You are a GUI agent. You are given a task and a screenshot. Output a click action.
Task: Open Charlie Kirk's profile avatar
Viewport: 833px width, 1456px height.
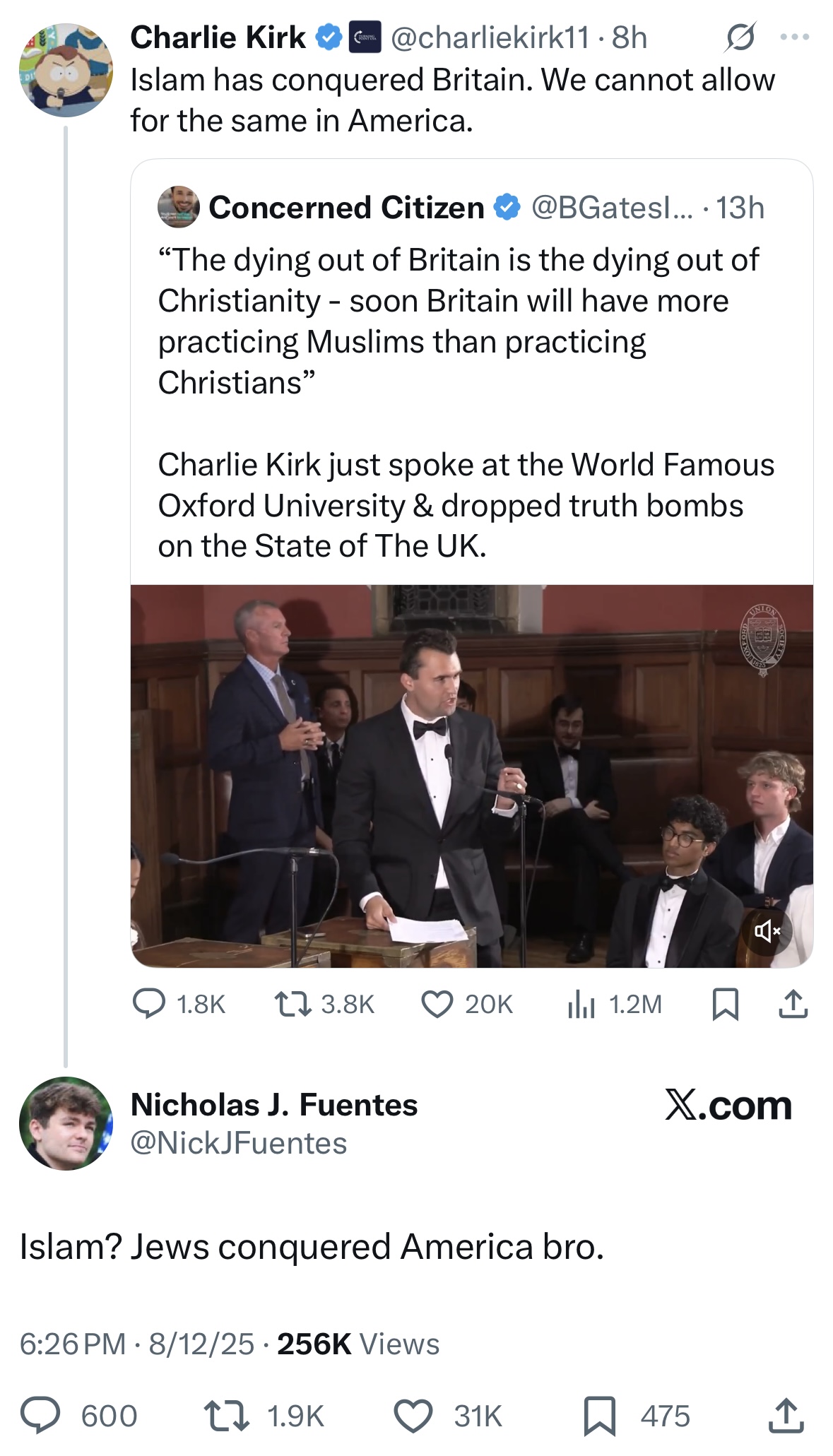pyautogui.click(x=66, y=70)
